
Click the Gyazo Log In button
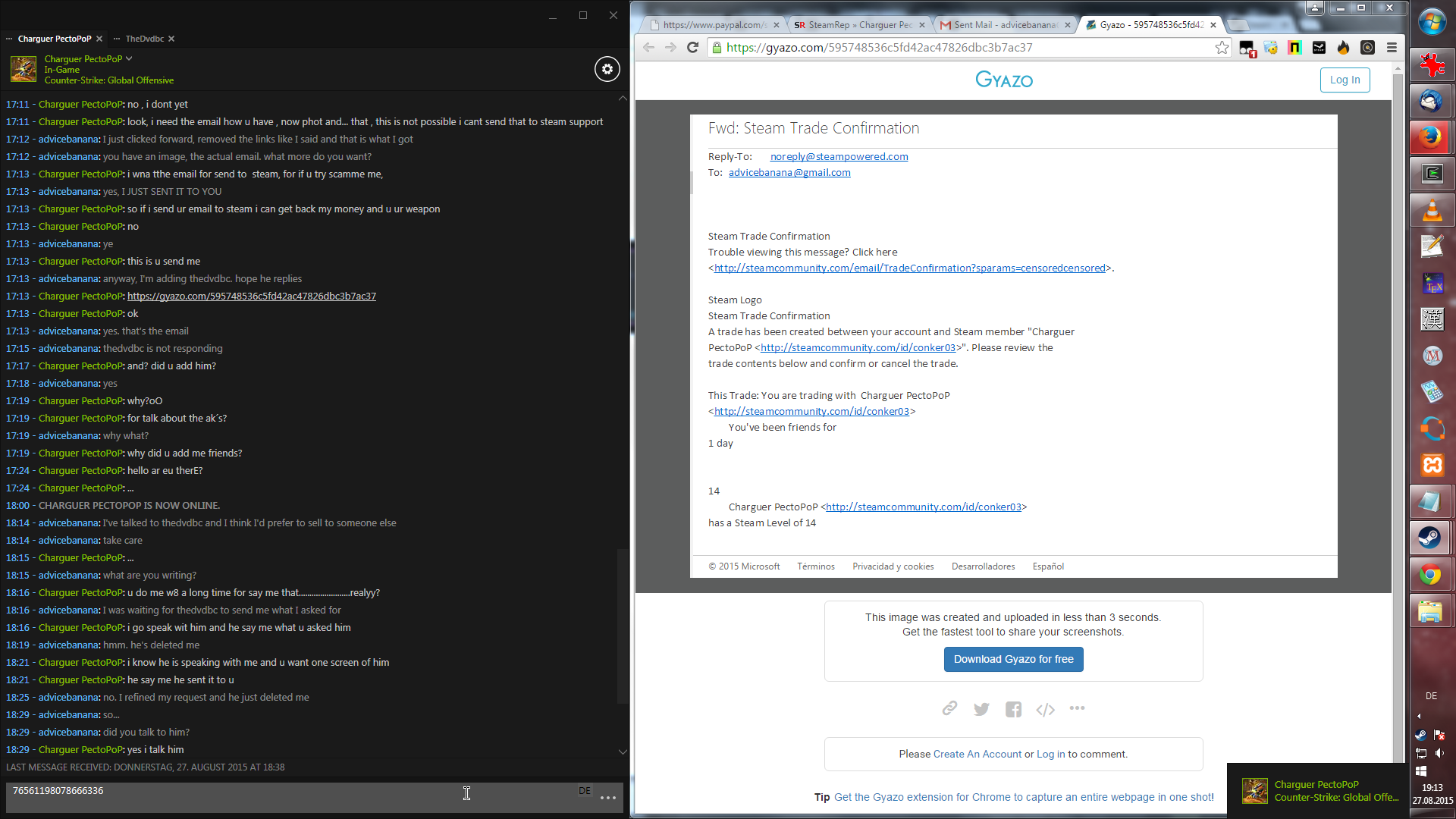(x=1345, y=80)
